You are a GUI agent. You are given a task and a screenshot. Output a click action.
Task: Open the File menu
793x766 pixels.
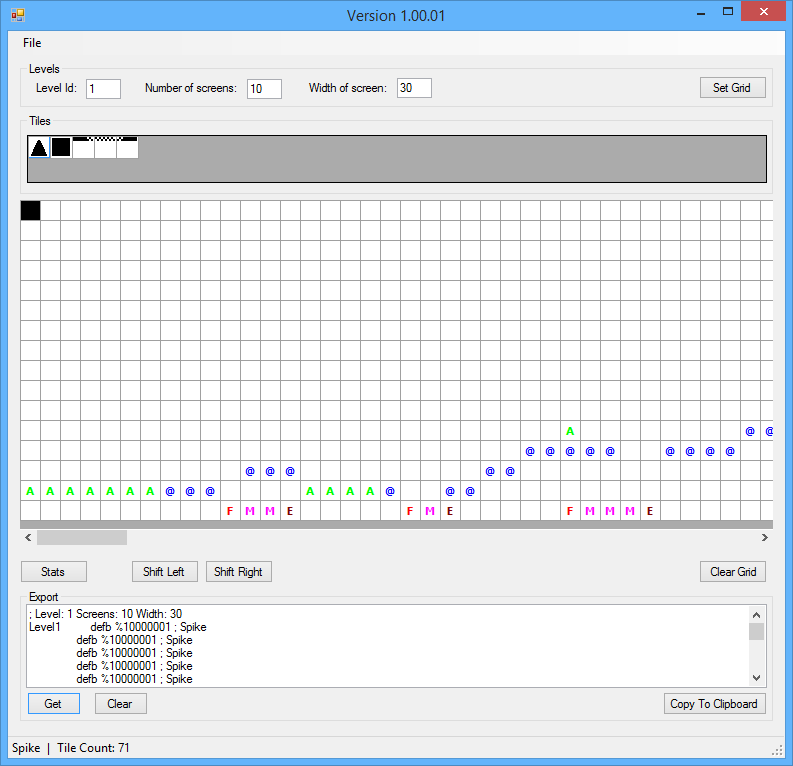point(32,43)
